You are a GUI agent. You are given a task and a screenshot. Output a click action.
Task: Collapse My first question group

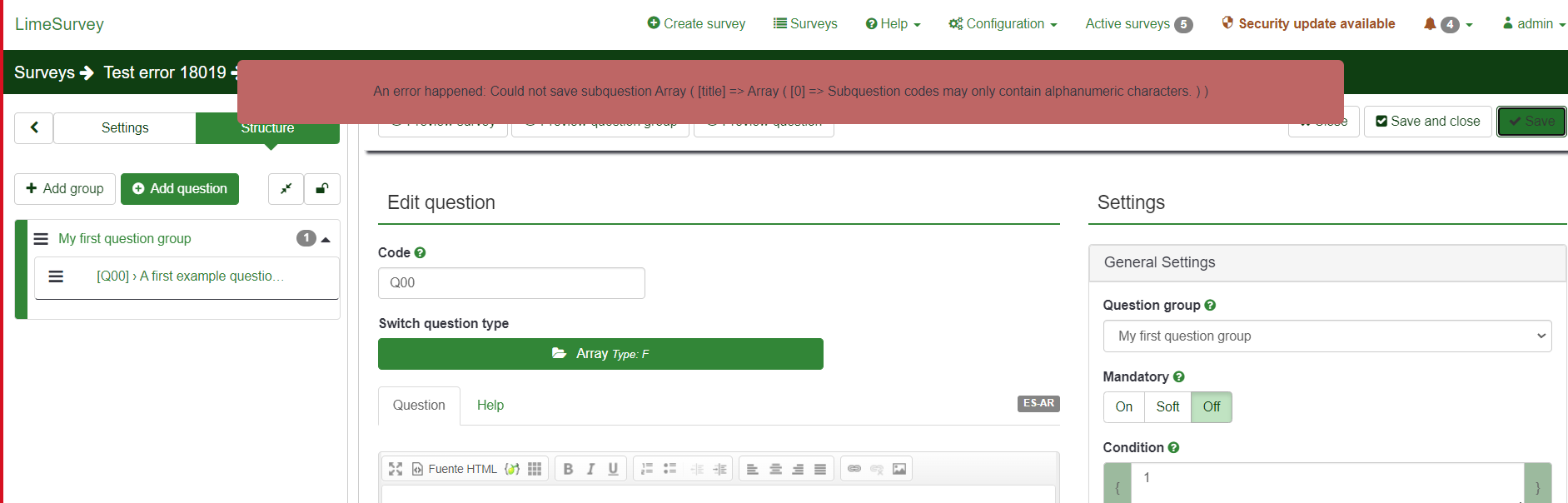coord(326,240)
